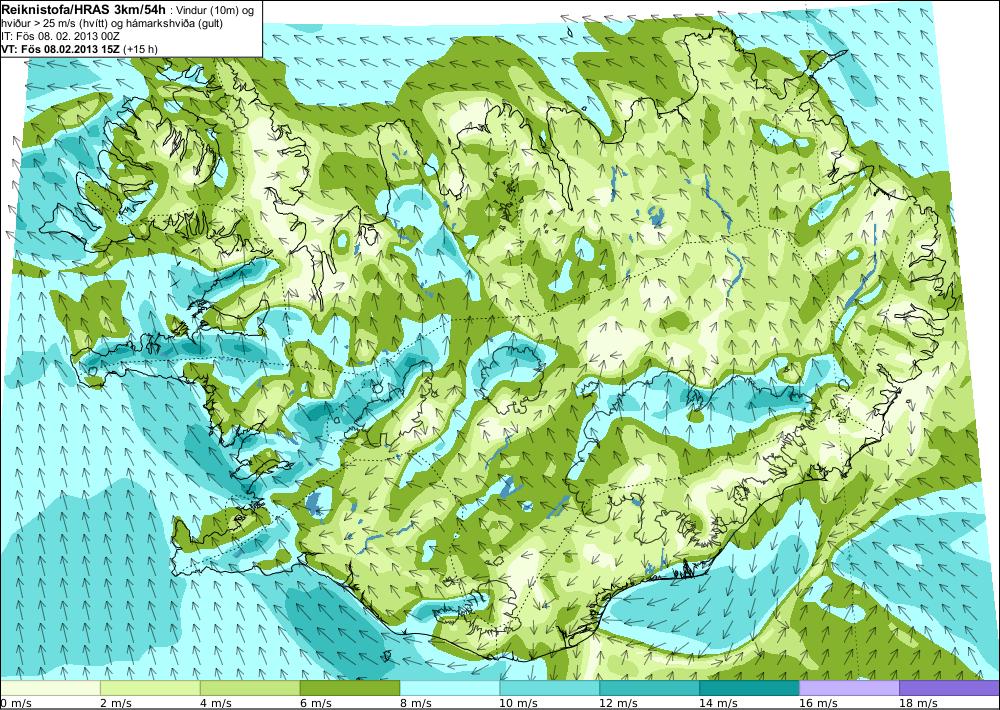Click the "14 m/s" legend label
This screenshot has height=710, width=1000.
[718, 703]
